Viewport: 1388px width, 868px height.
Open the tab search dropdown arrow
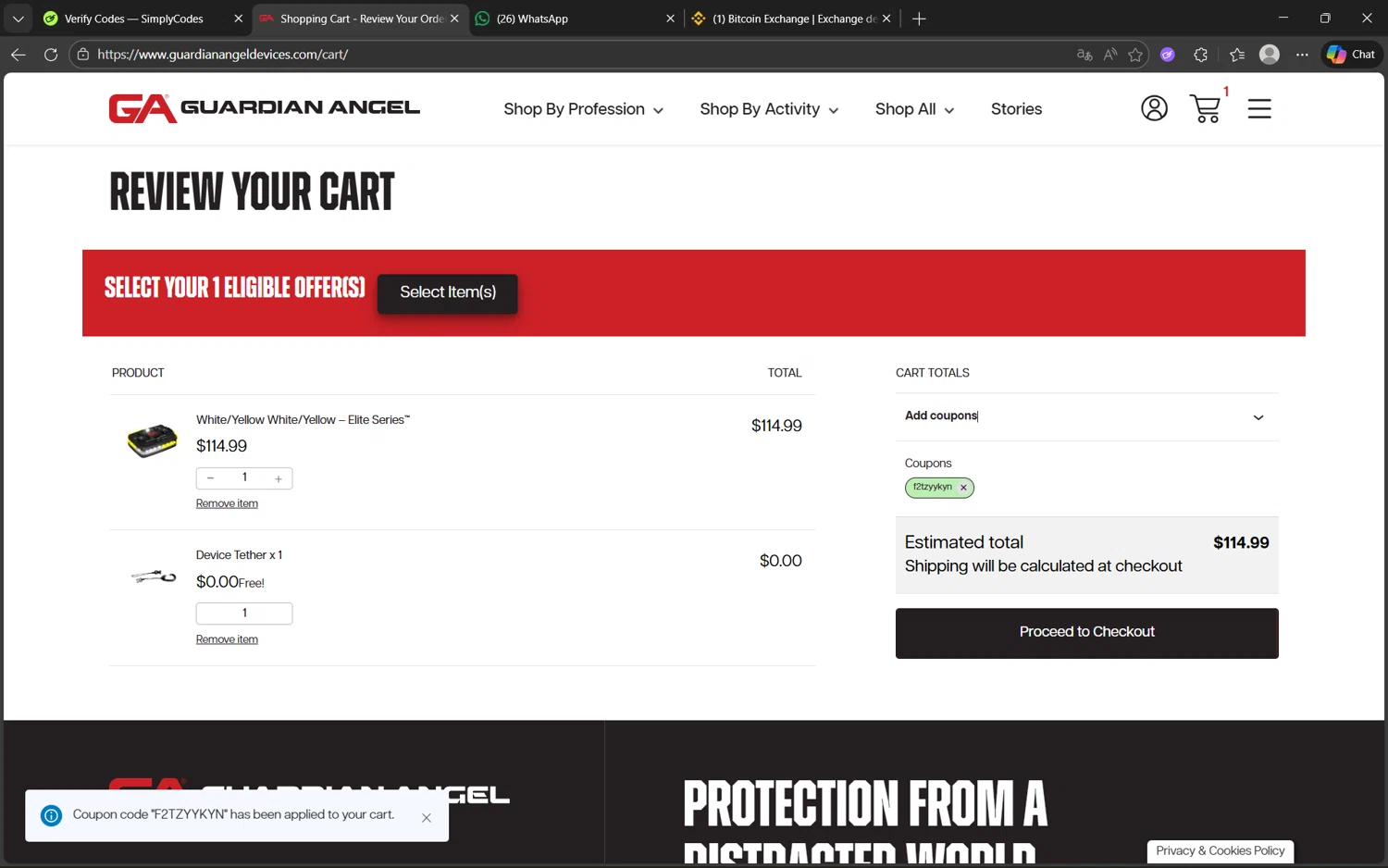18,19
